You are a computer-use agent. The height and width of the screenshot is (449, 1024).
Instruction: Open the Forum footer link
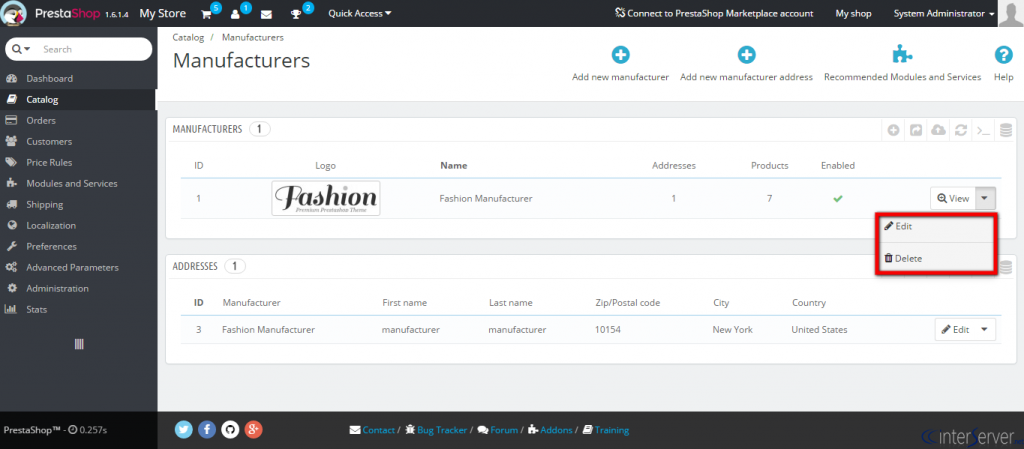[x=498, y=430]
